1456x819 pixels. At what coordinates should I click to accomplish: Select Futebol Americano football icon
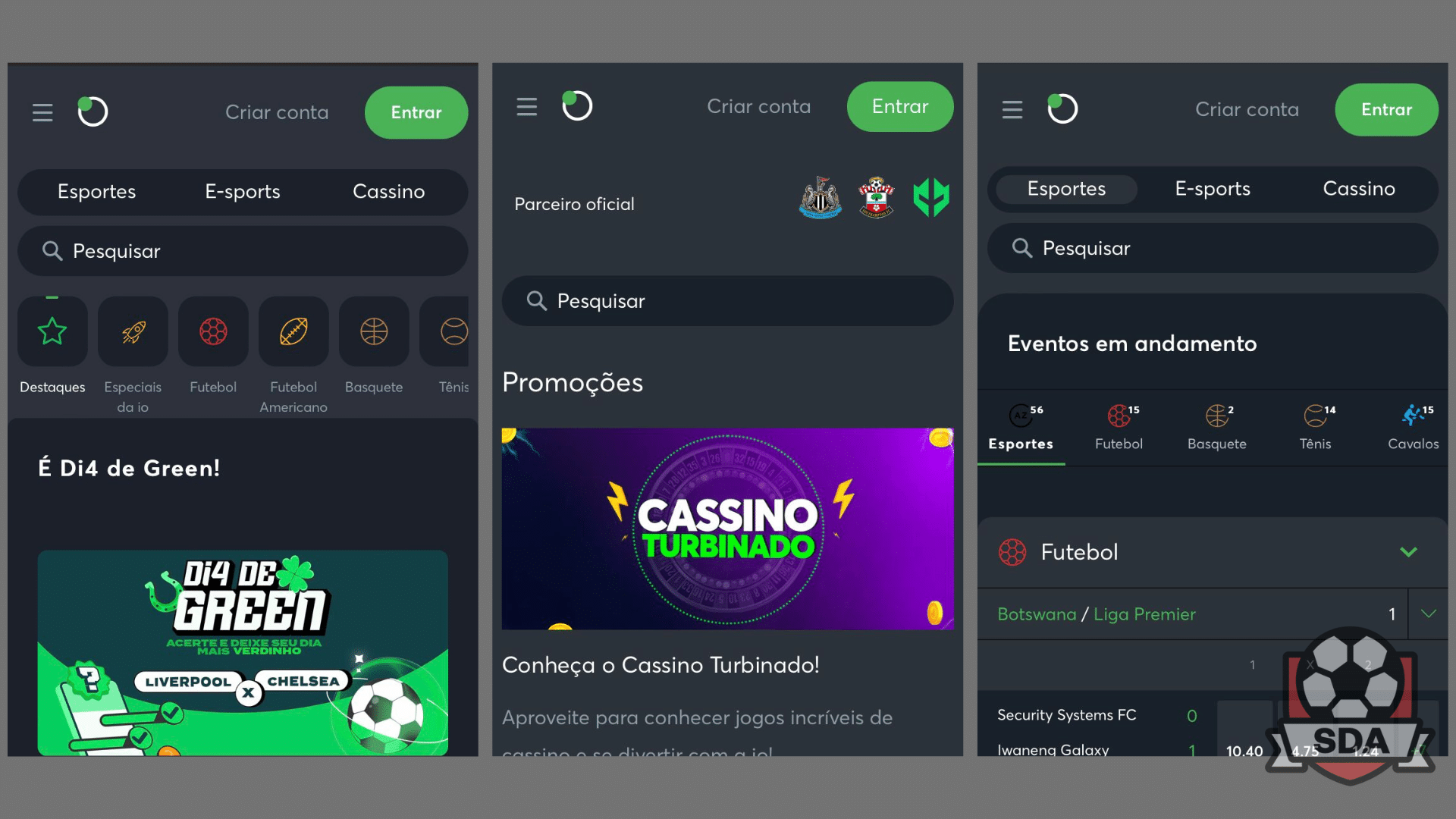coord(293,331)
